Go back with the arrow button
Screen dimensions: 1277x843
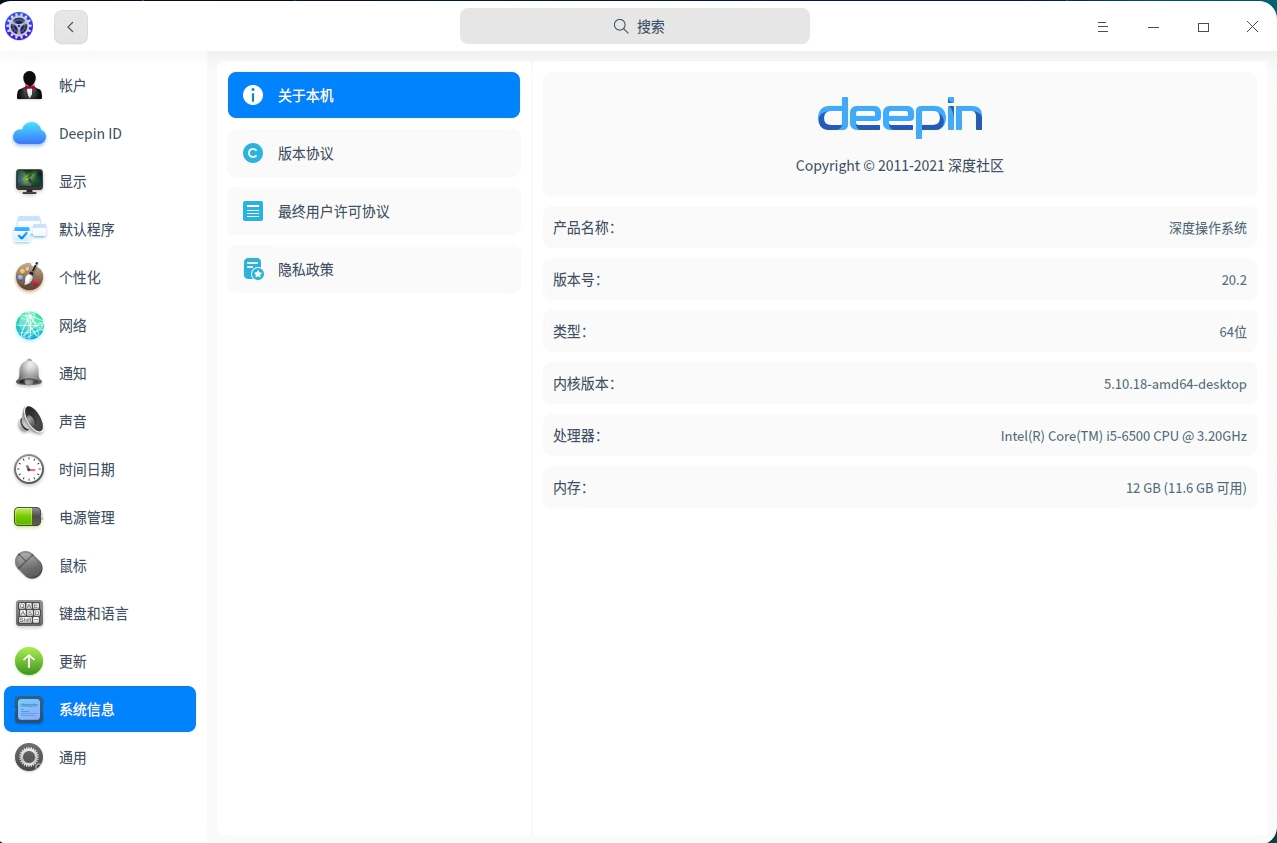click(71, 27)
